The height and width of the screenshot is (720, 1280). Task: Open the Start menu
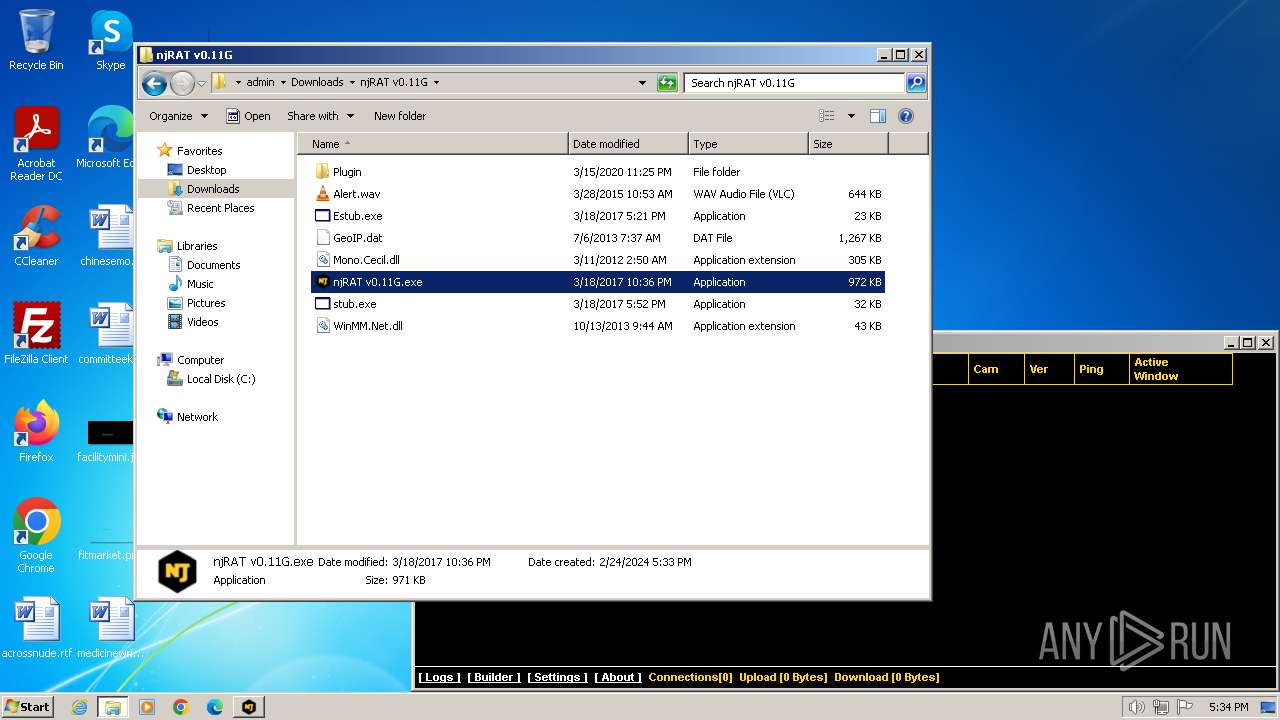tap(27, 706)
